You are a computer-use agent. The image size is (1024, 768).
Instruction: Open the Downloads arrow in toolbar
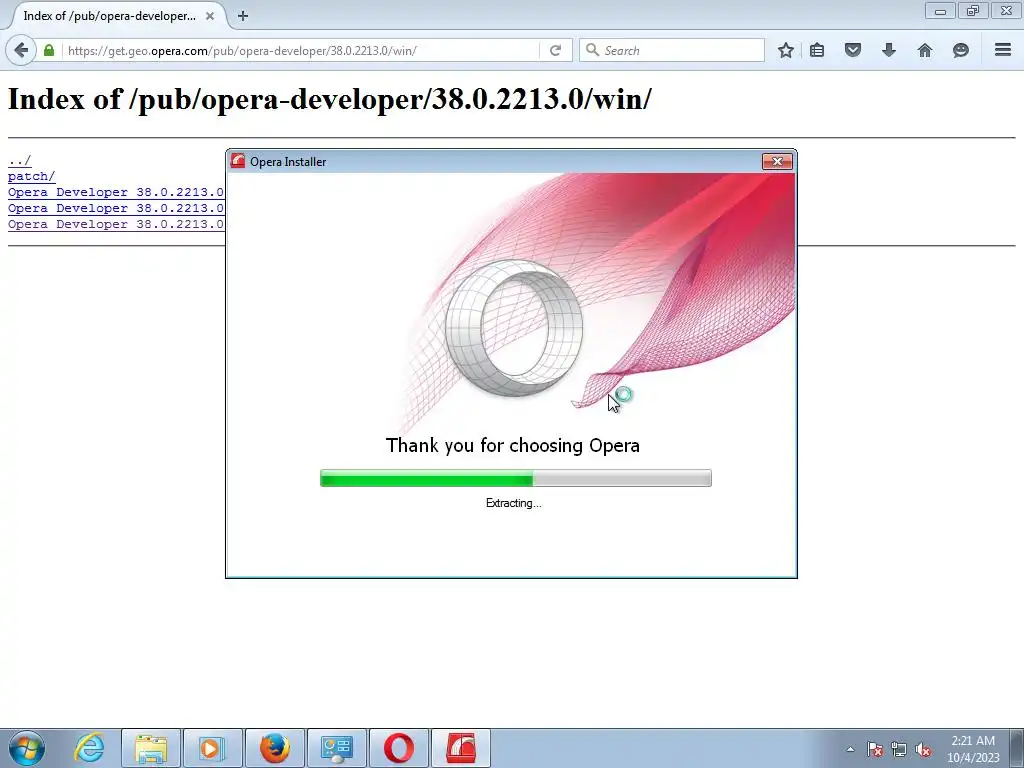889,50
